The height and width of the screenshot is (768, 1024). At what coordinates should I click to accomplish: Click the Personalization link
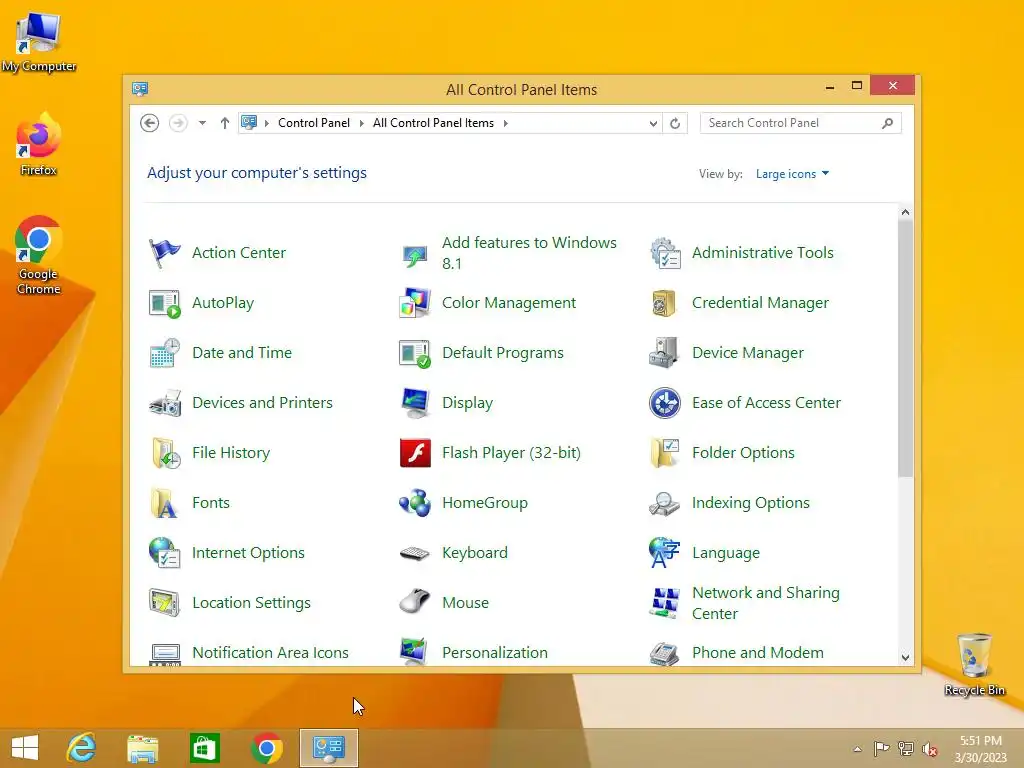click(495, 652)
